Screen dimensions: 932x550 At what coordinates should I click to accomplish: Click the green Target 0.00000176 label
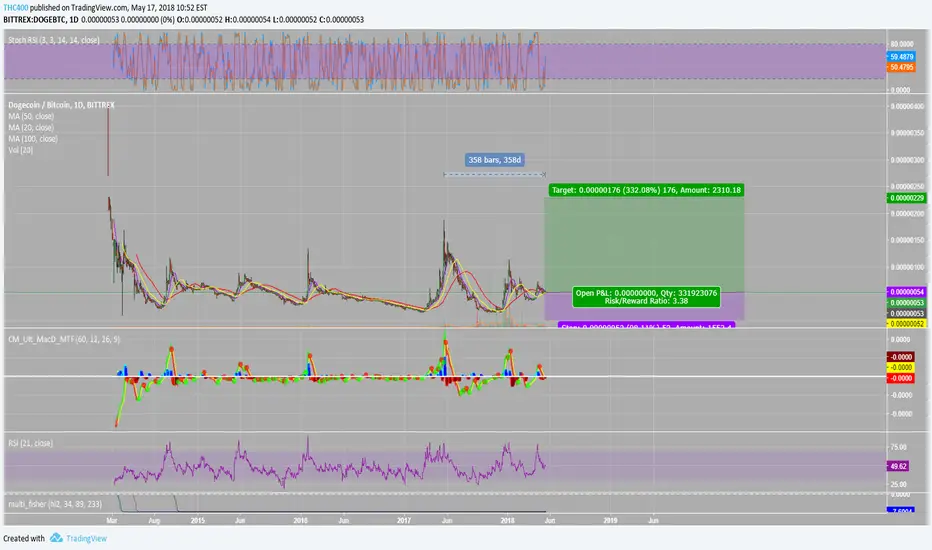(646, 190)
